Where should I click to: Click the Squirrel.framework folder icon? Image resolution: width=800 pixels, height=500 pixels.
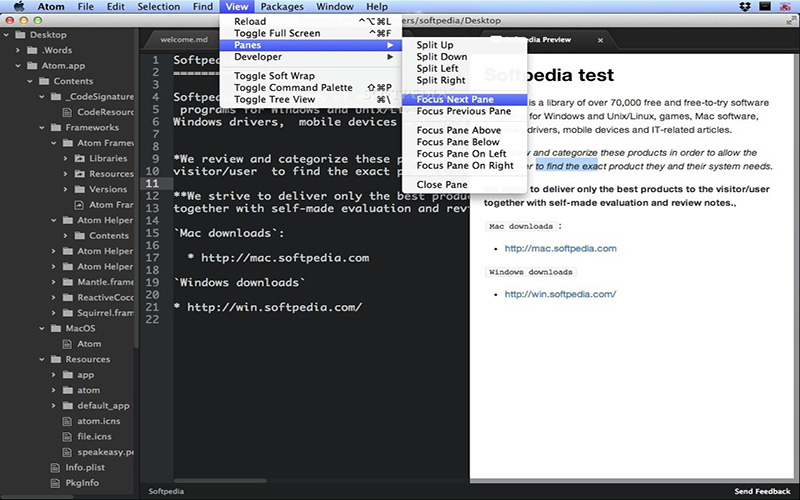tap(68, 313)
